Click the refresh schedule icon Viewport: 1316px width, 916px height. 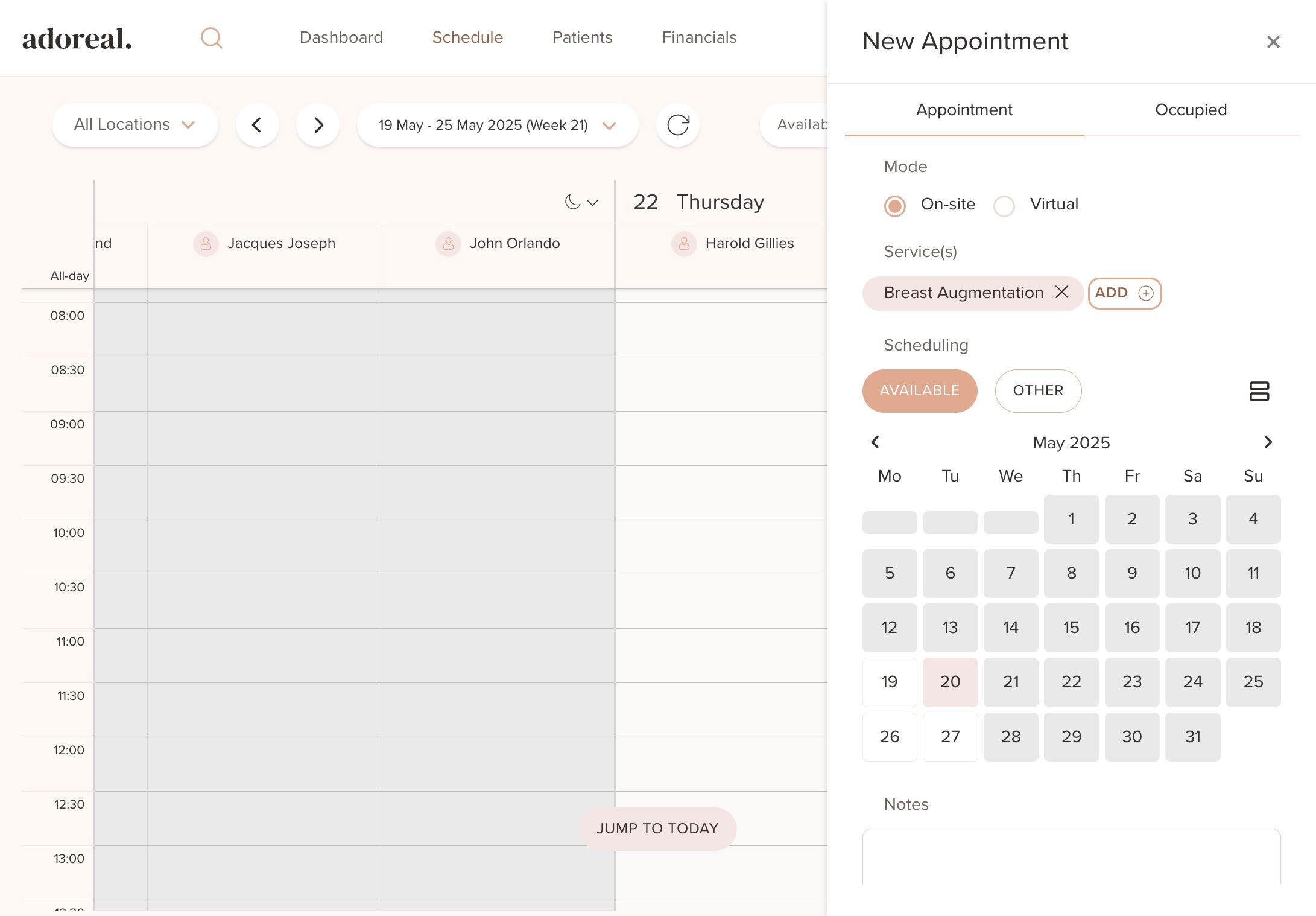coord(677,125)
